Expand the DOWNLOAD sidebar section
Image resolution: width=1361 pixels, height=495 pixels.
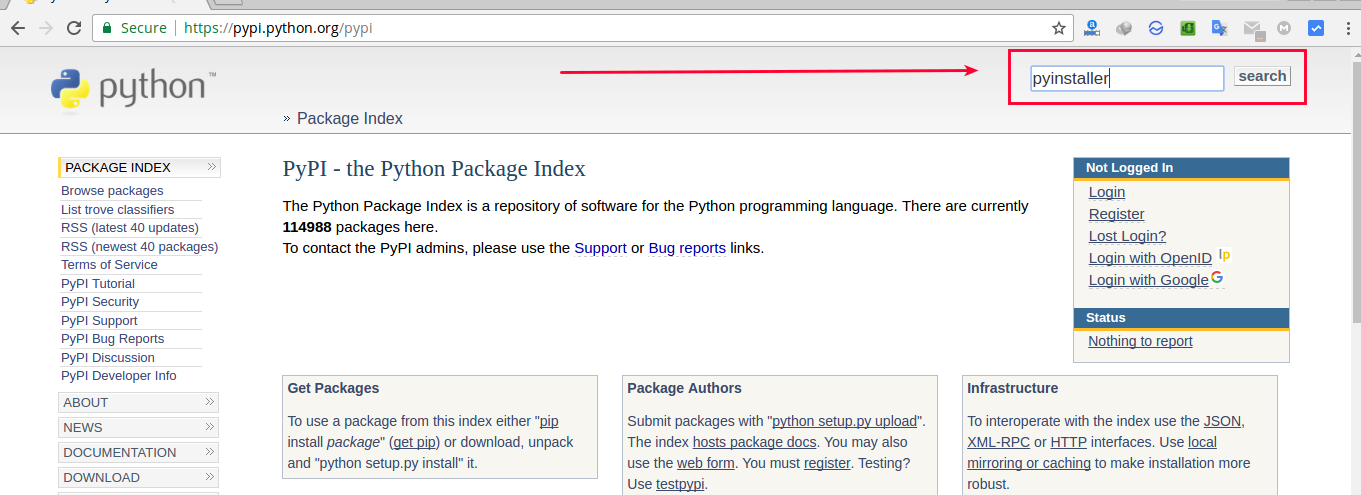coord(139,477)
